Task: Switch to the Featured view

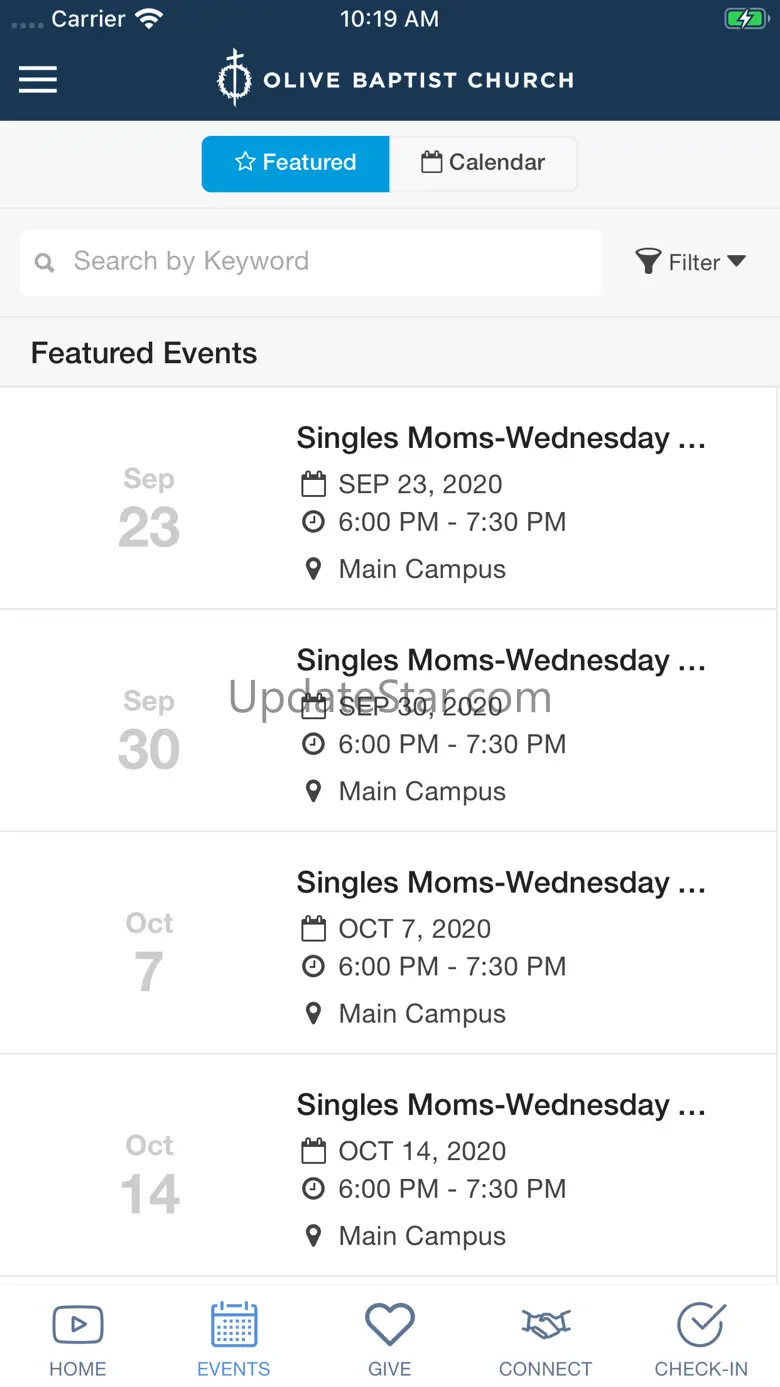Action: point(295,163)
